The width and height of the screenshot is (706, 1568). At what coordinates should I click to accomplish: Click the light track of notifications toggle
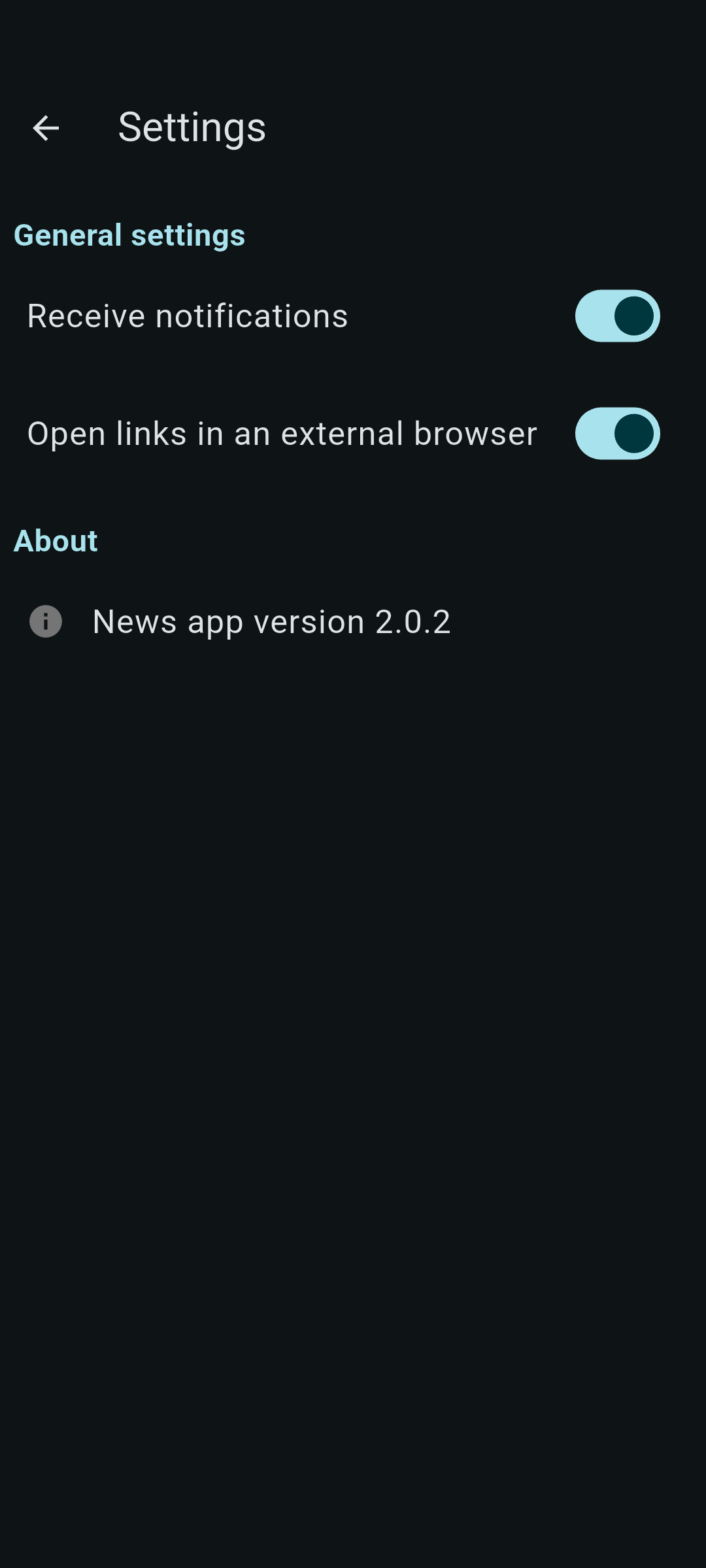(x=594, y=316)
